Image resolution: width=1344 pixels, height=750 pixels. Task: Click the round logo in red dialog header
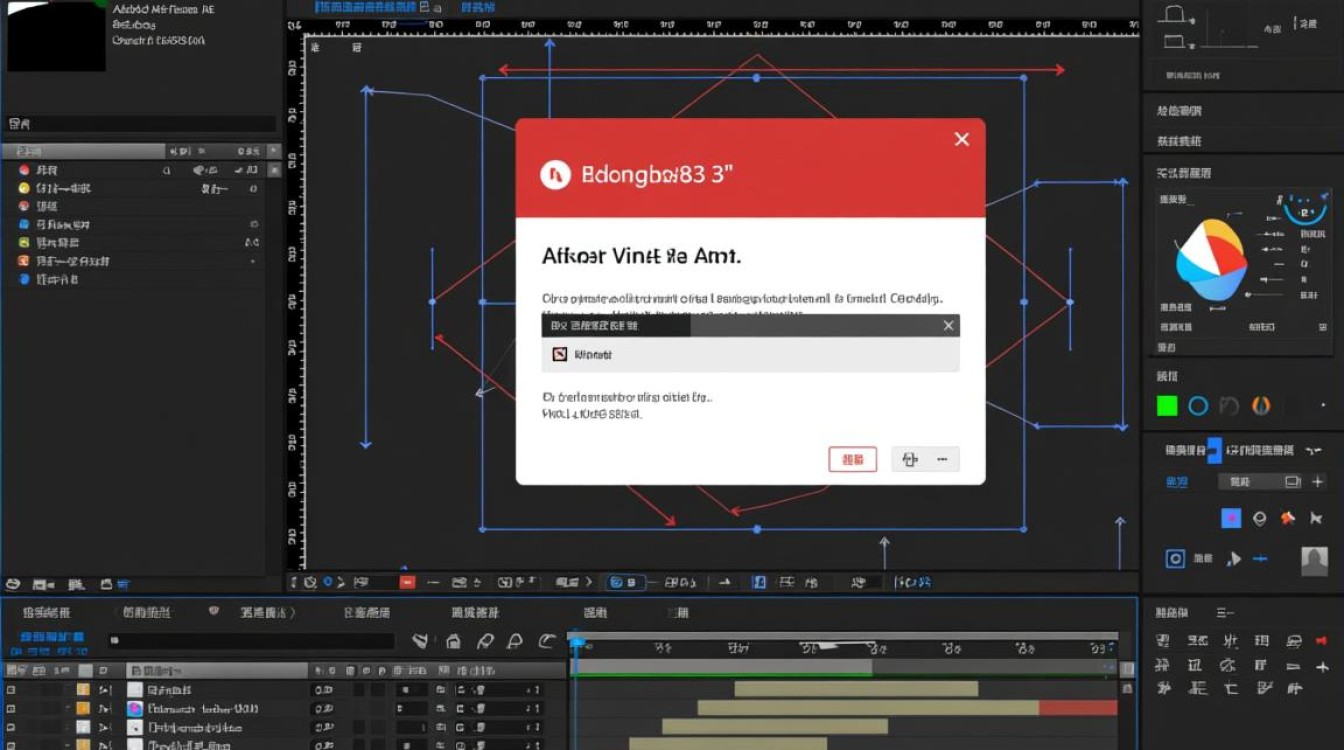tap(555, 175)
